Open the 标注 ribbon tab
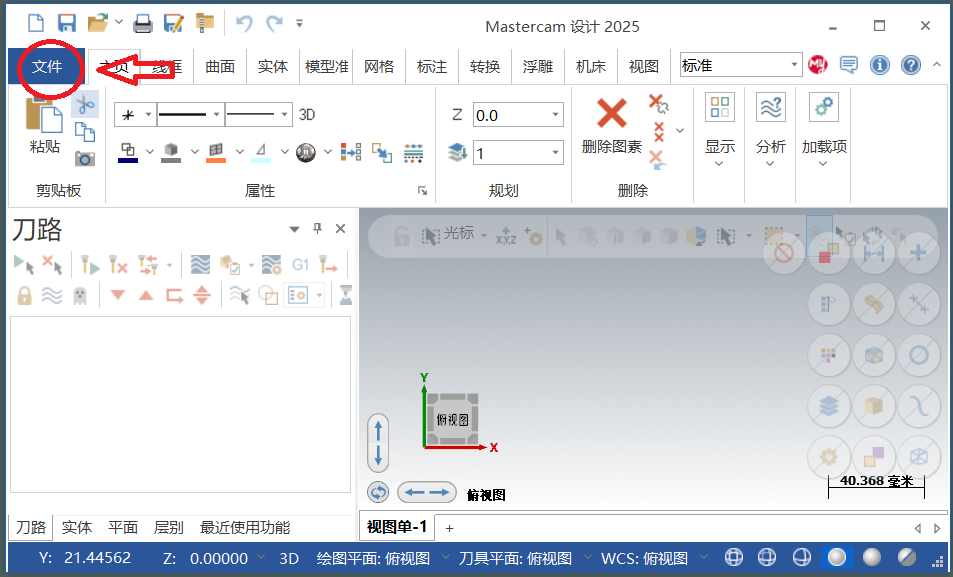Image resolution: width=953 pixels, height=577 pixels. pos(432,66)
